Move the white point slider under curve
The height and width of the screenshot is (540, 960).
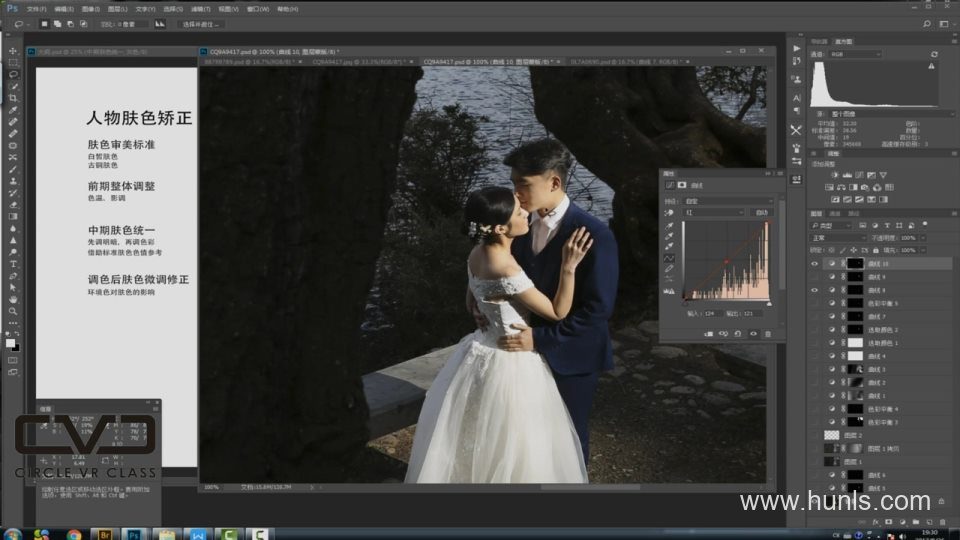pos(769,304)
